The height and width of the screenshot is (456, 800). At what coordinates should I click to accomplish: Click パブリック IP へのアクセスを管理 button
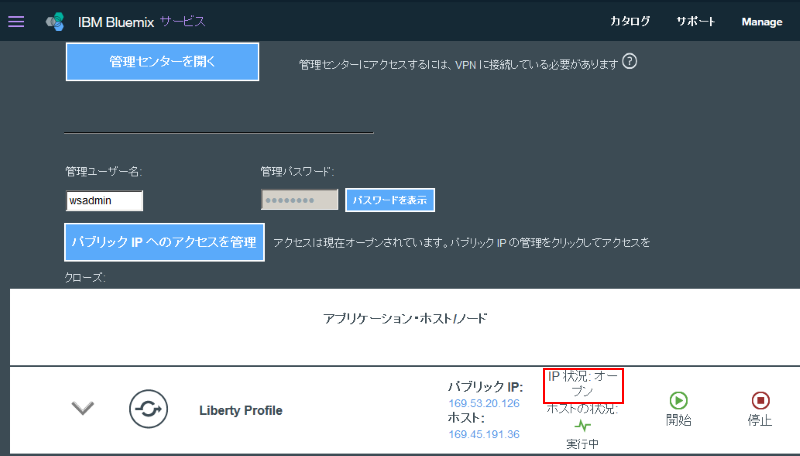(x=164, y=242)
